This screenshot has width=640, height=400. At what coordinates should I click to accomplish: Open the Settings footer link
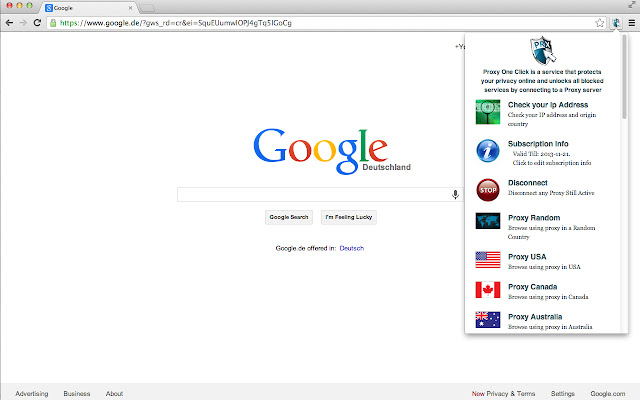(x=563, y=393)
